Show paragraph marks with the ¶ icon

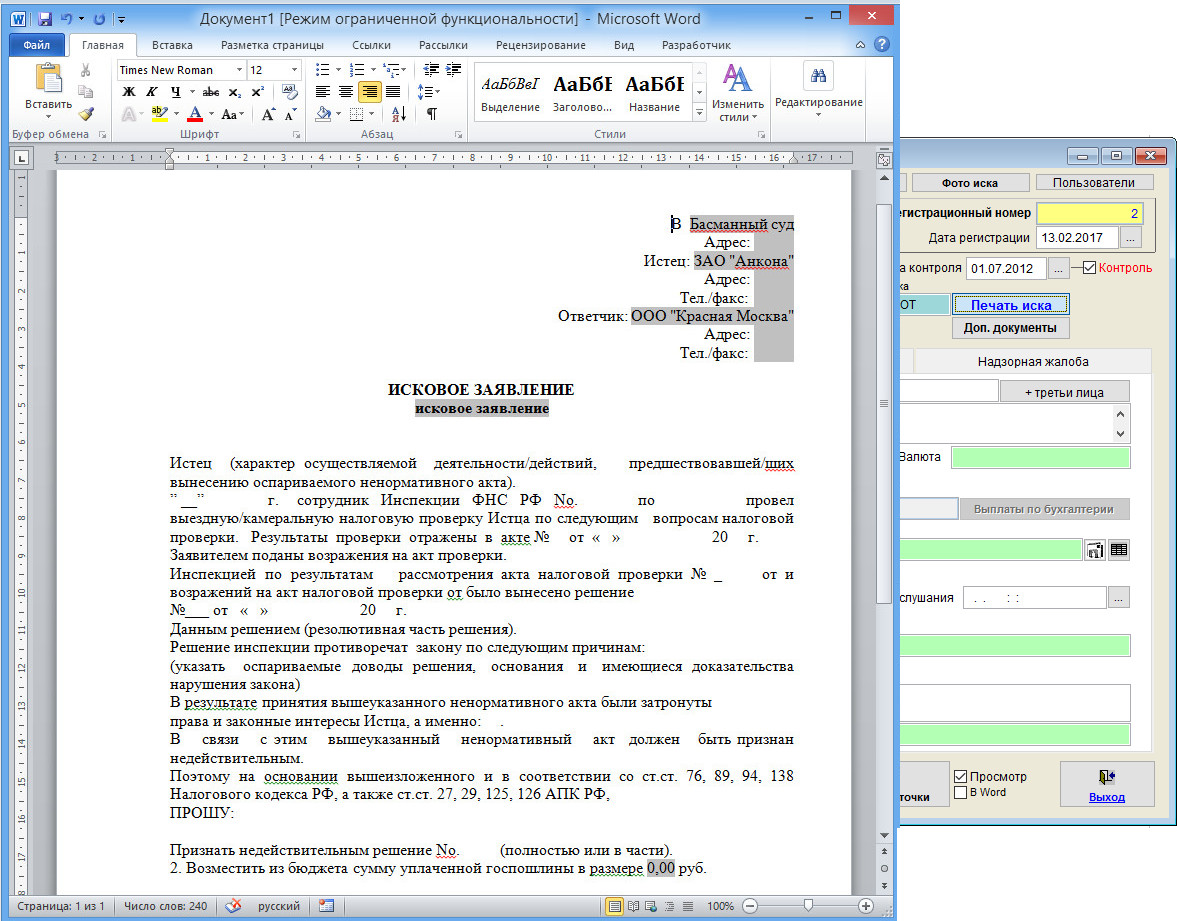(x=432, y=114)
